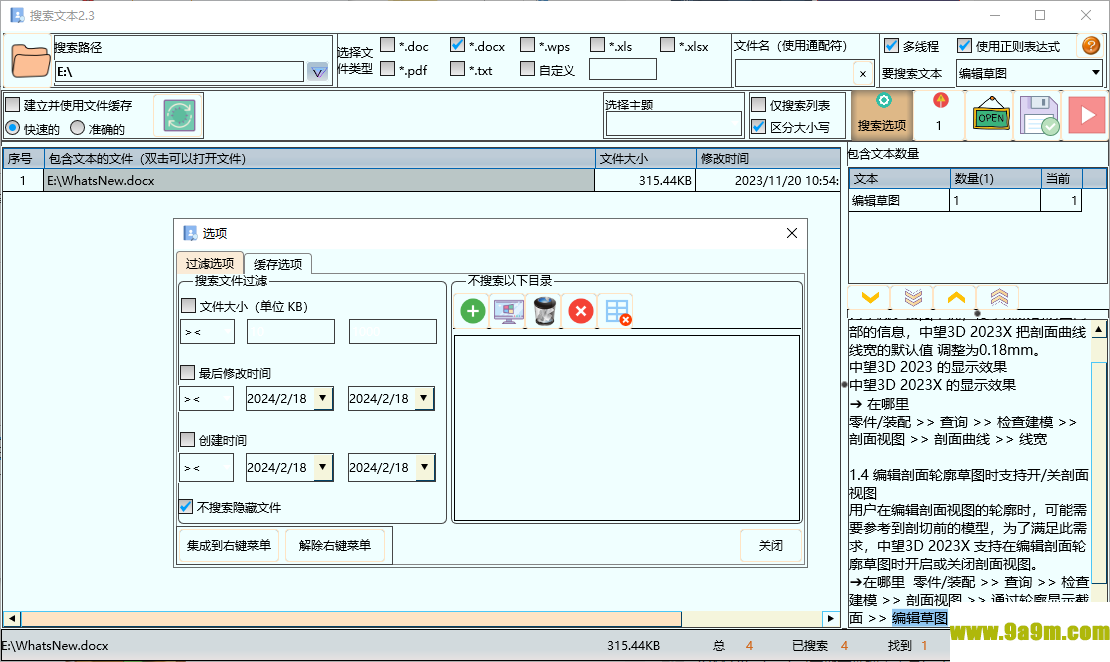
Task: Enable the 创建时间 filter checkbox
Action: 188,440
